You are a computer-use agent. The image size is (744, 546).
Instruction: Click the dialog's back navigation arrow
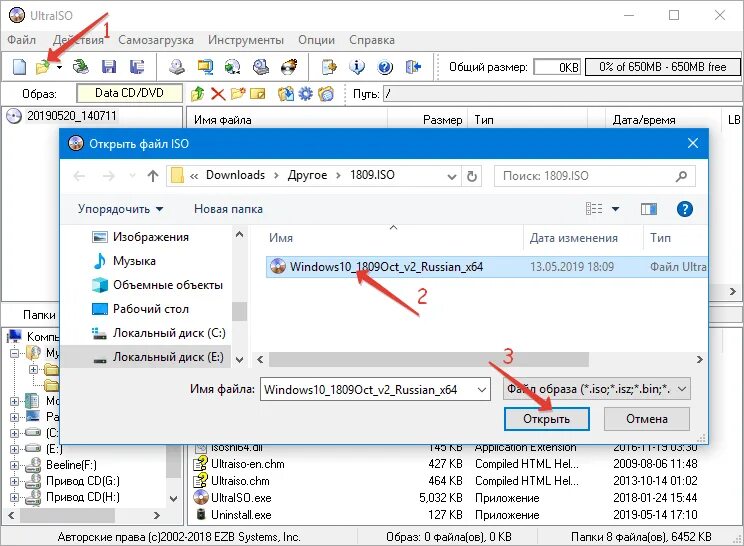click(x=79, y=176)
